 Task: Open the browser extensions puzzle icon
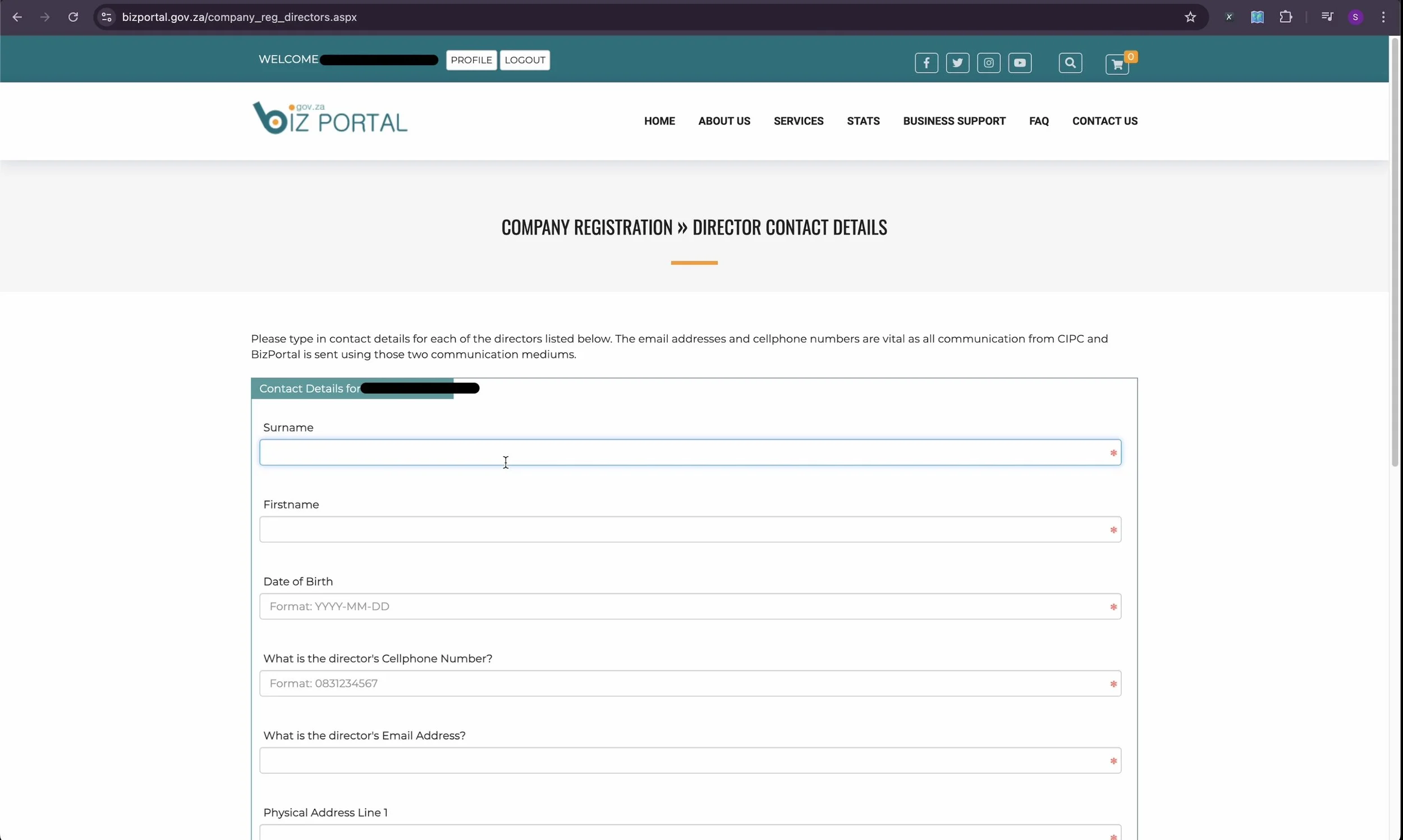point(1285,17)
